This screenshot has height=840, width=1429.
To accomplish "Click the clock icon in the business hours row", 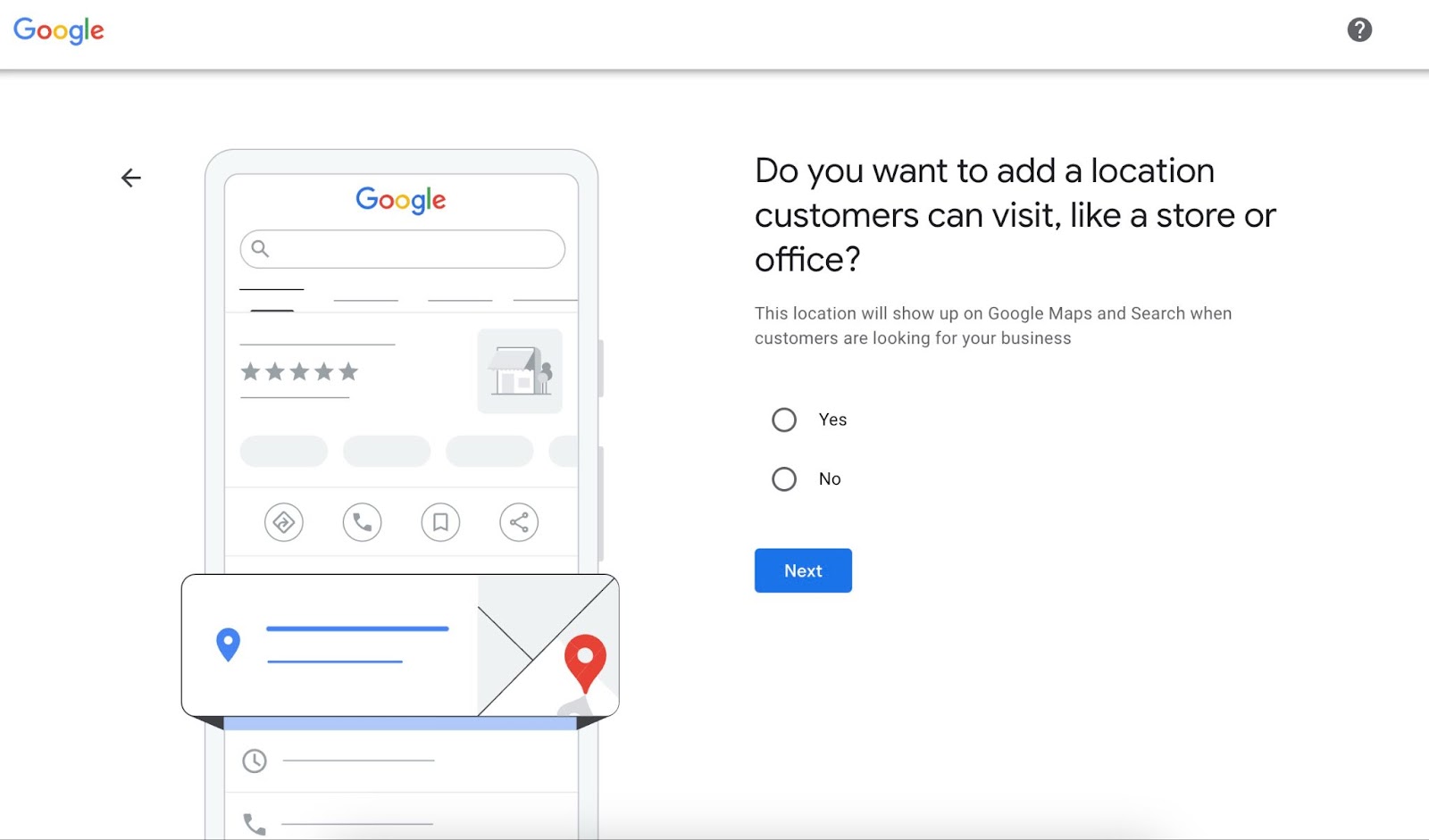I will (255, 761).
